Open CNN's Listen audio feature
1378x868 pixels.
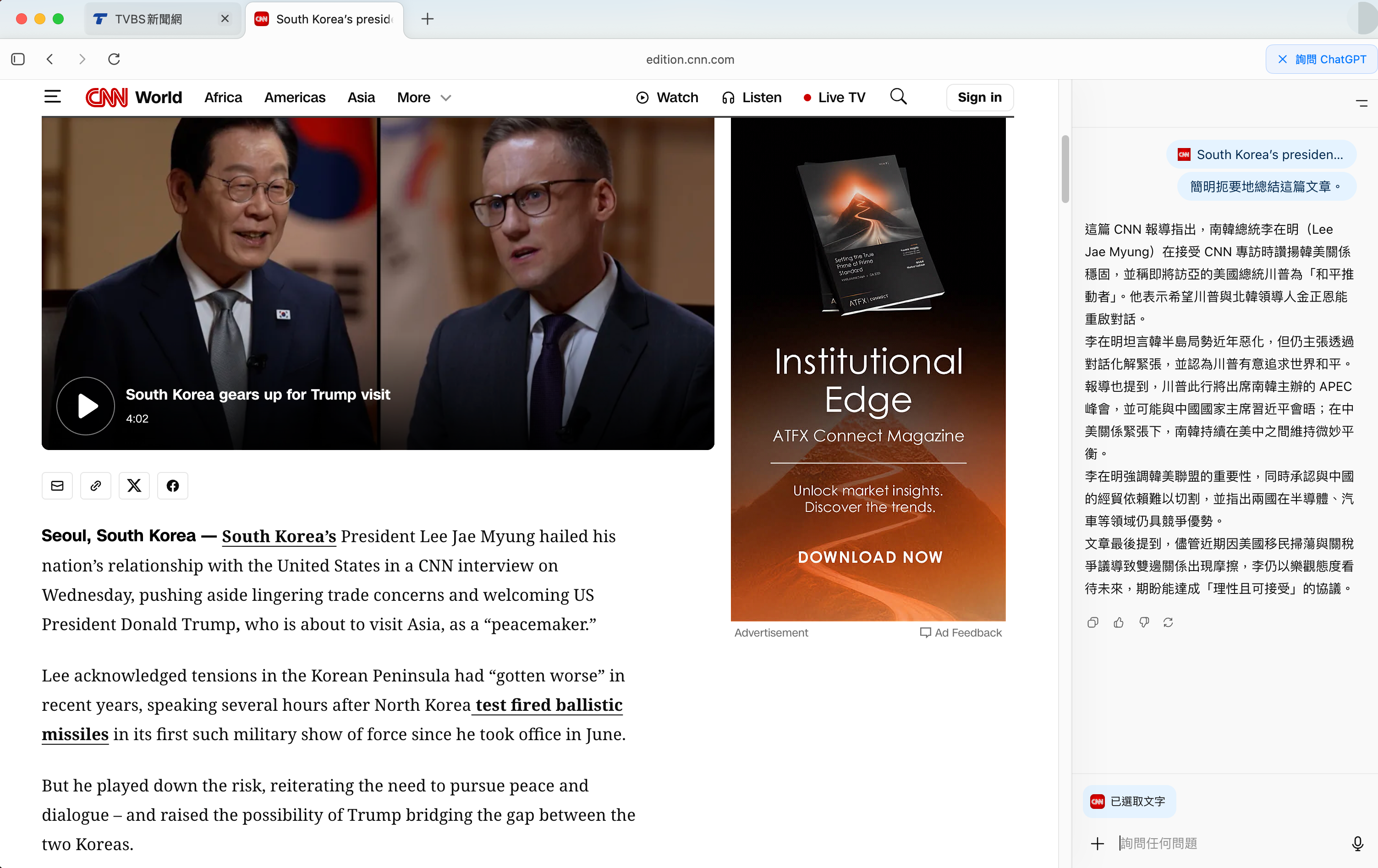click(x=752, y=97)
